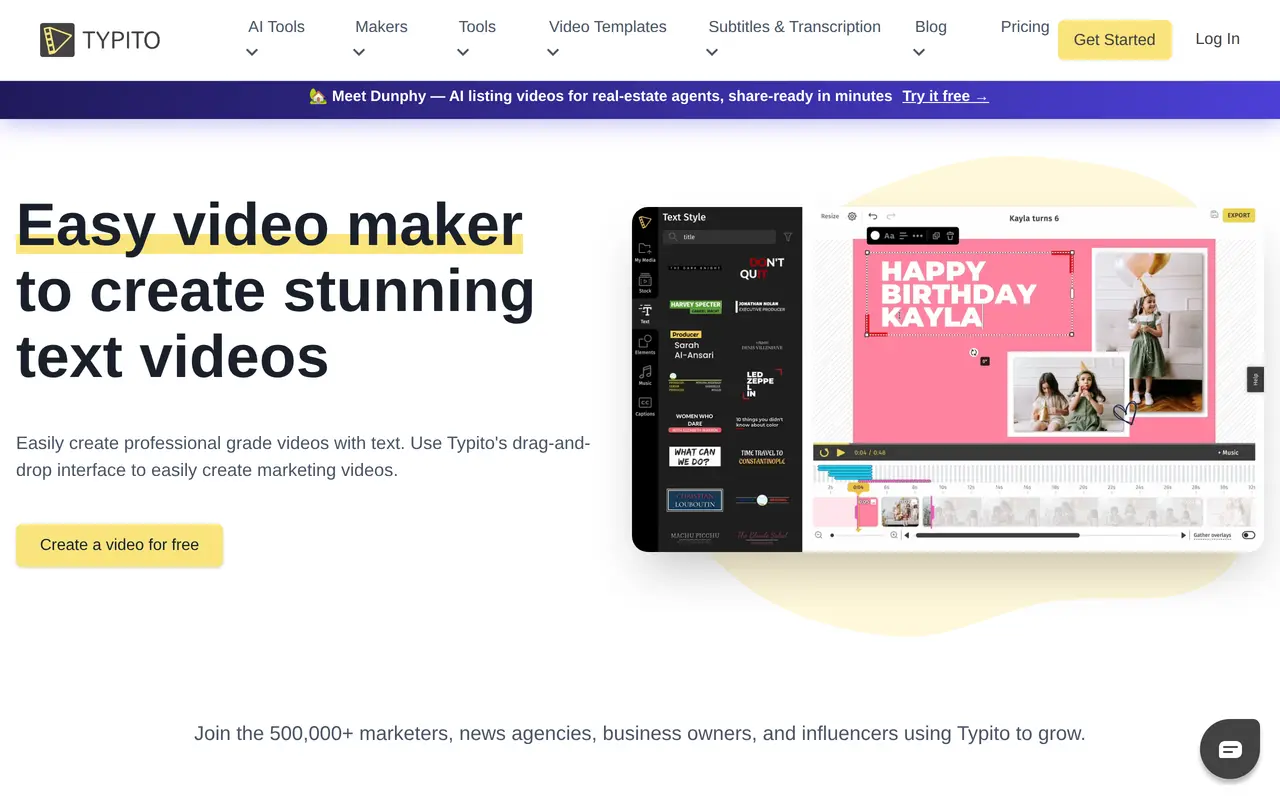Expand the Blog dropdown
This screenshot has height=800, width=1280.
coord(930,39)
